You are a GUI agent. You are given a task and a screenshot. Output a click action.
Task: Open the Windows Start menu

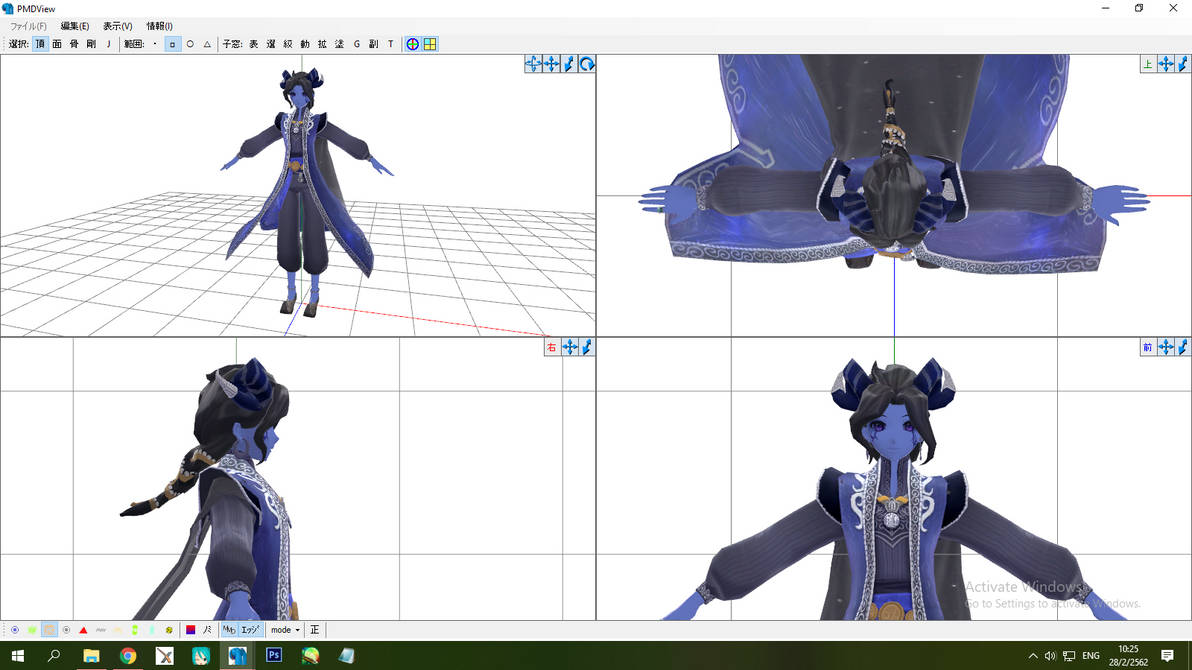coord(18,655)
